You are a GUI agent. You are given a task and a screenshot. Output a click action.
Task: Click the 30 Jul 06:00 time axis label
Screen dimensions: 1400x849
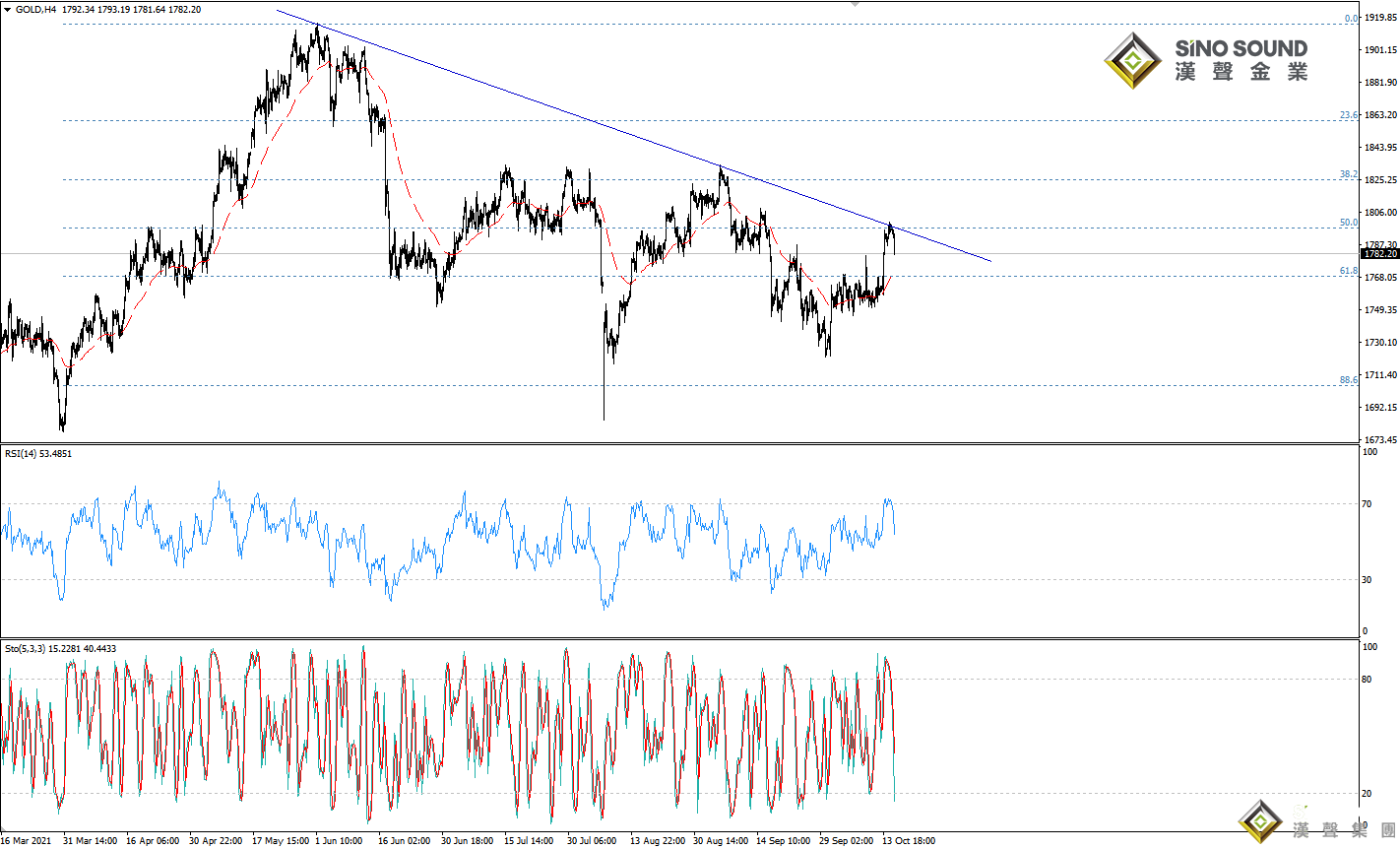coord(592,841)
